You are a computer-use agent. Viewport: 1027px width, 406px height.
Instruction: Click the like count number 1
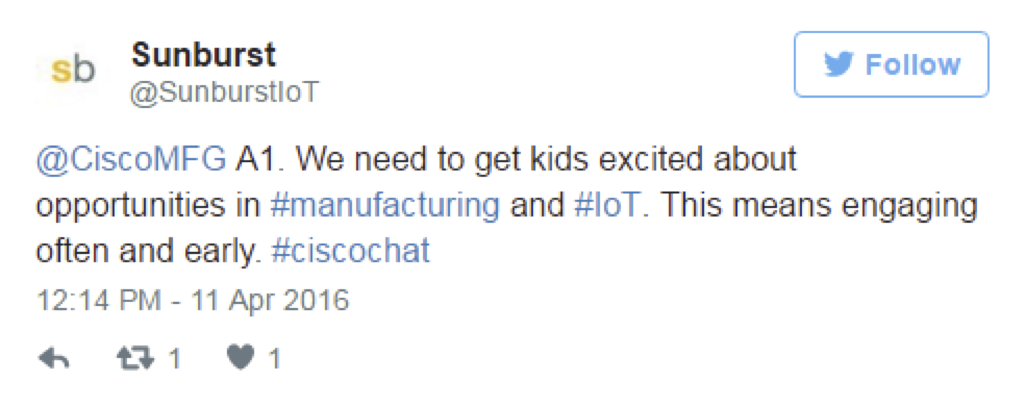click(x=274, y=359)
